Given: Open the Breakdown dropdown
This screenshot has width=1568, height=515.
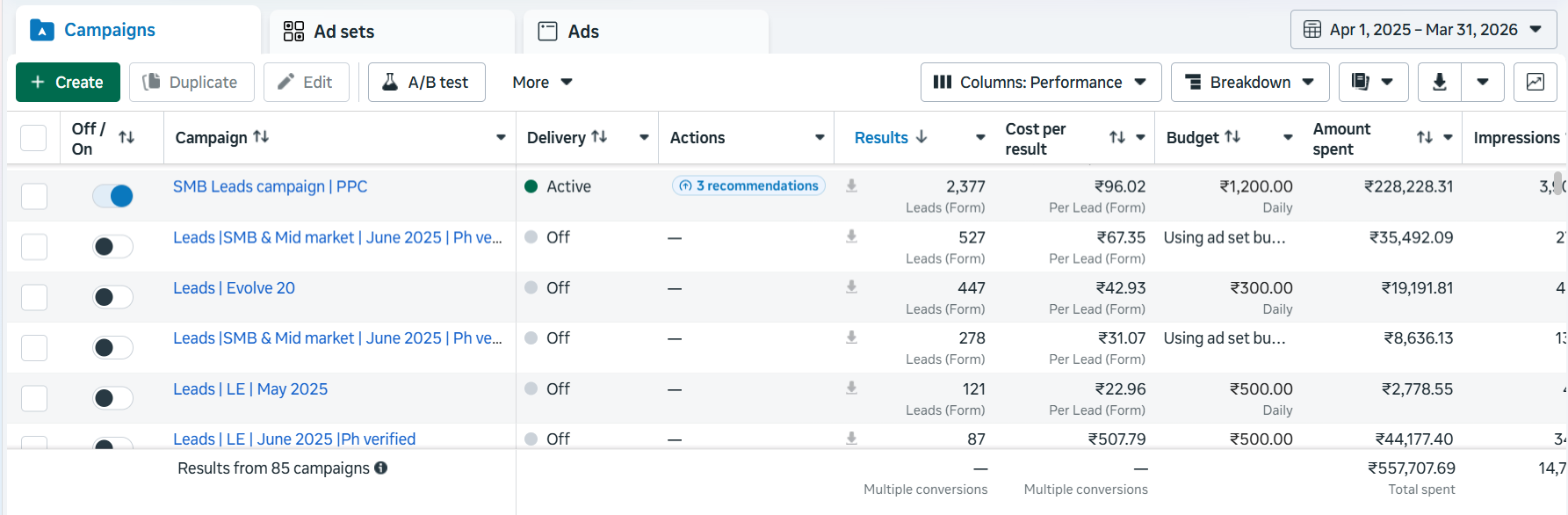Looking at the screenshot, I should click(1250, 82).
